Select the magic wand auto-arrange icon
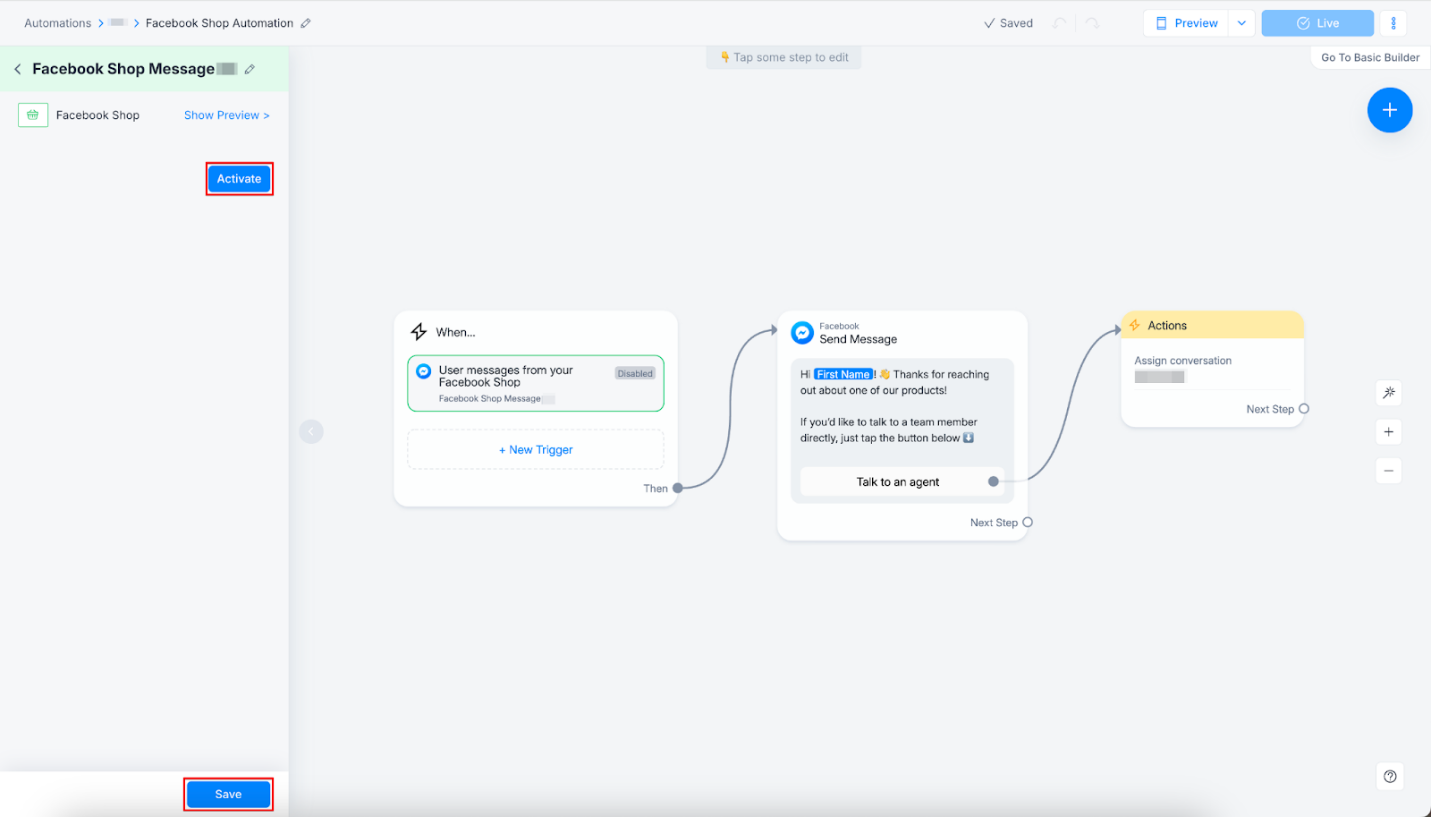1431x817 pixels. coord(1388,392)
